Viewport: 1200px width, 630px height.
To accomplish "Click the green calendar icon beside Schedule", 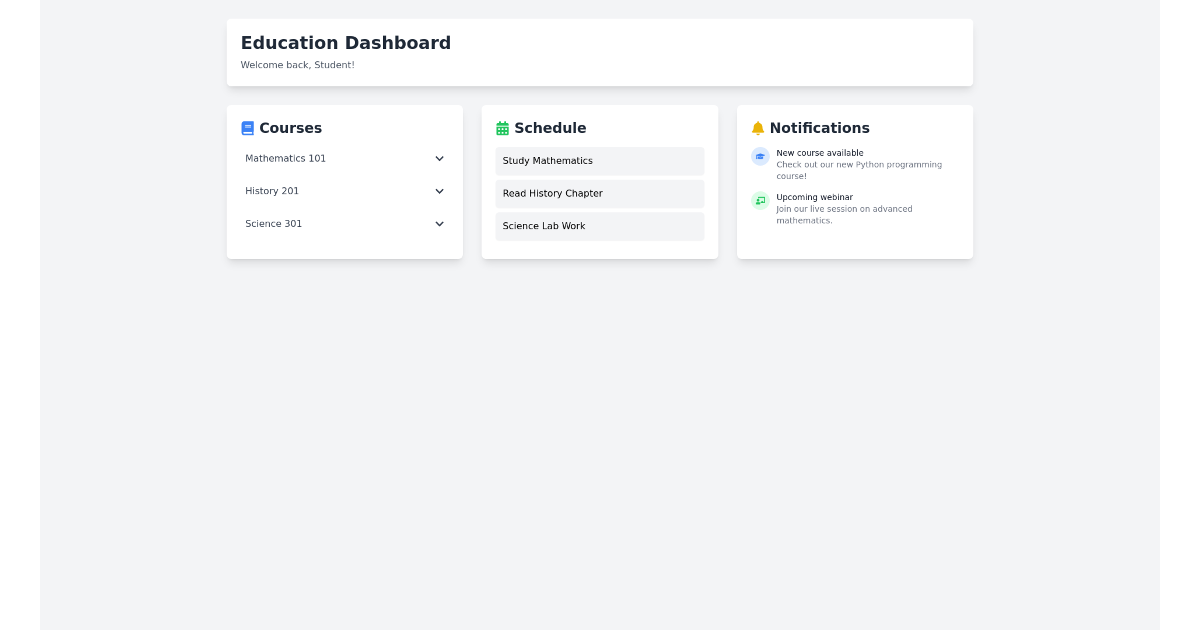I will [x=502, y=128].
